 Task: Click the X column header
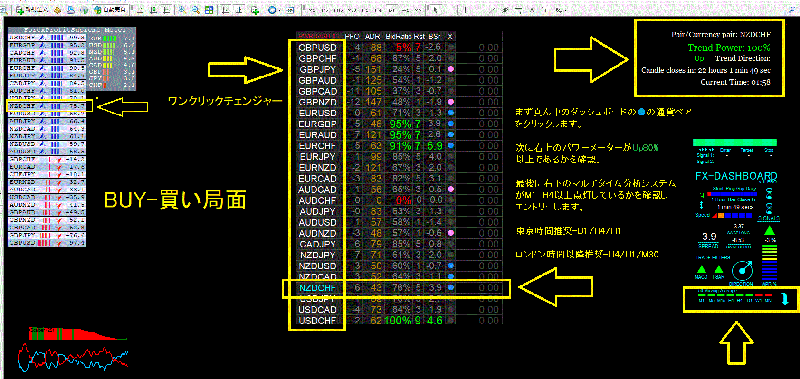tap(450, 36)
